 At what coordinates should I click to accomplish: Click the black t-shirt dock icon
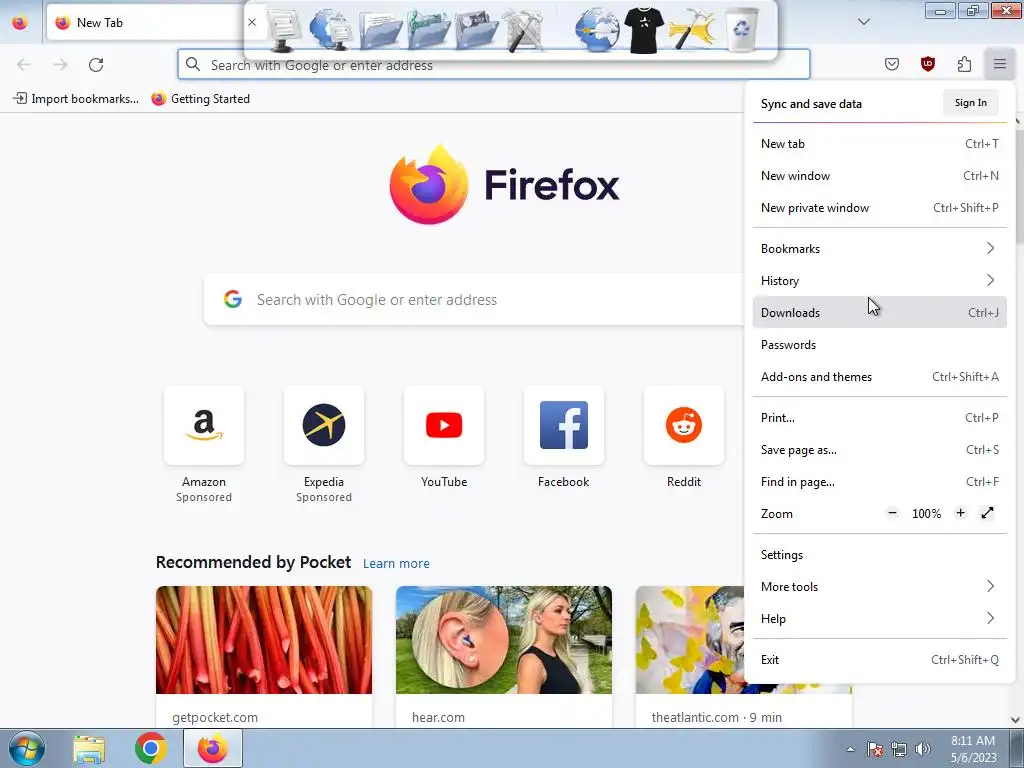coord(643,29)
